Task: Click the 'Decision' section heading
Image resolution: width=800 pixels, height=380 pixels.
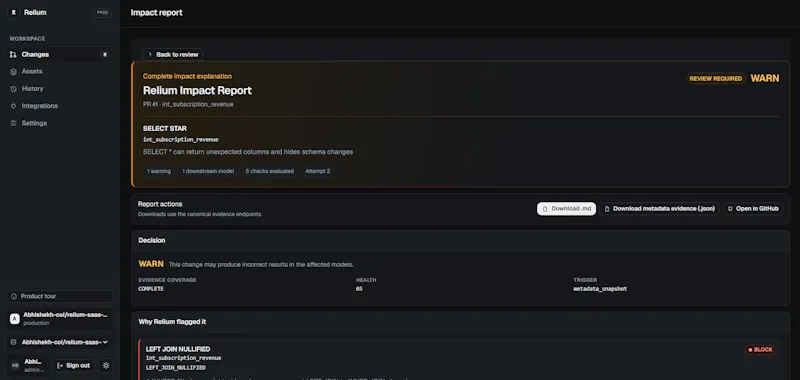Action: [x=152, y=240]
